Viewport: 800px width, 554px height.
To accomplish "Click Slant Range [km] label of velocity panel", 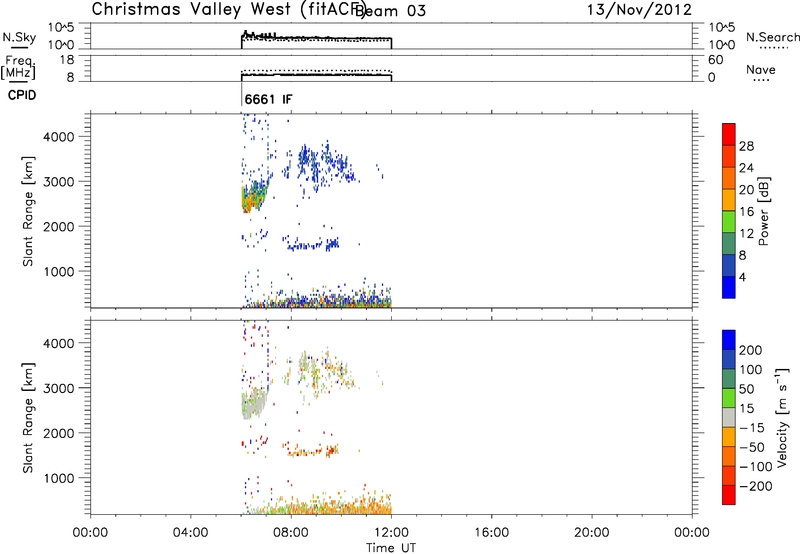I will pyautogui.click(x=28, y=418).
